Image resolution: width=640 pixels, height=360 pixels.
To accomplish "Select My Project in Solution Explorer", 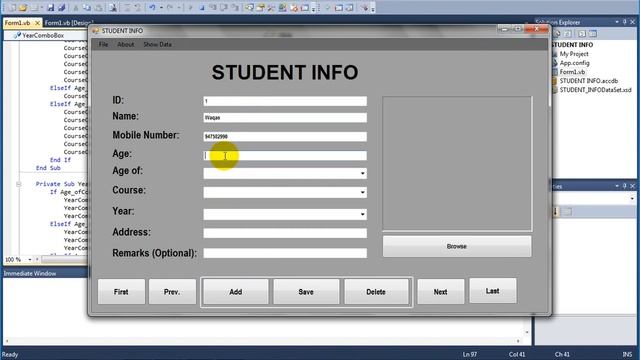I will tap(574, 54).
